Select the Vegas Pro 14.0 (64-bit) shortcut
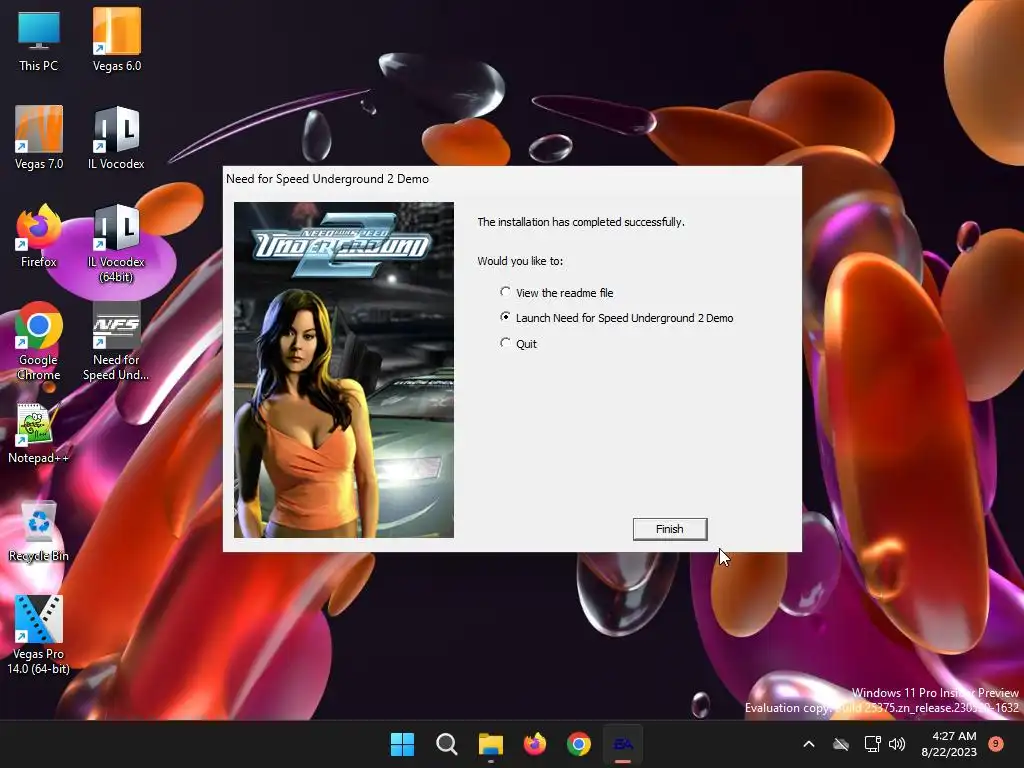This screenshot has height=768, width=1024. point(39,635)
